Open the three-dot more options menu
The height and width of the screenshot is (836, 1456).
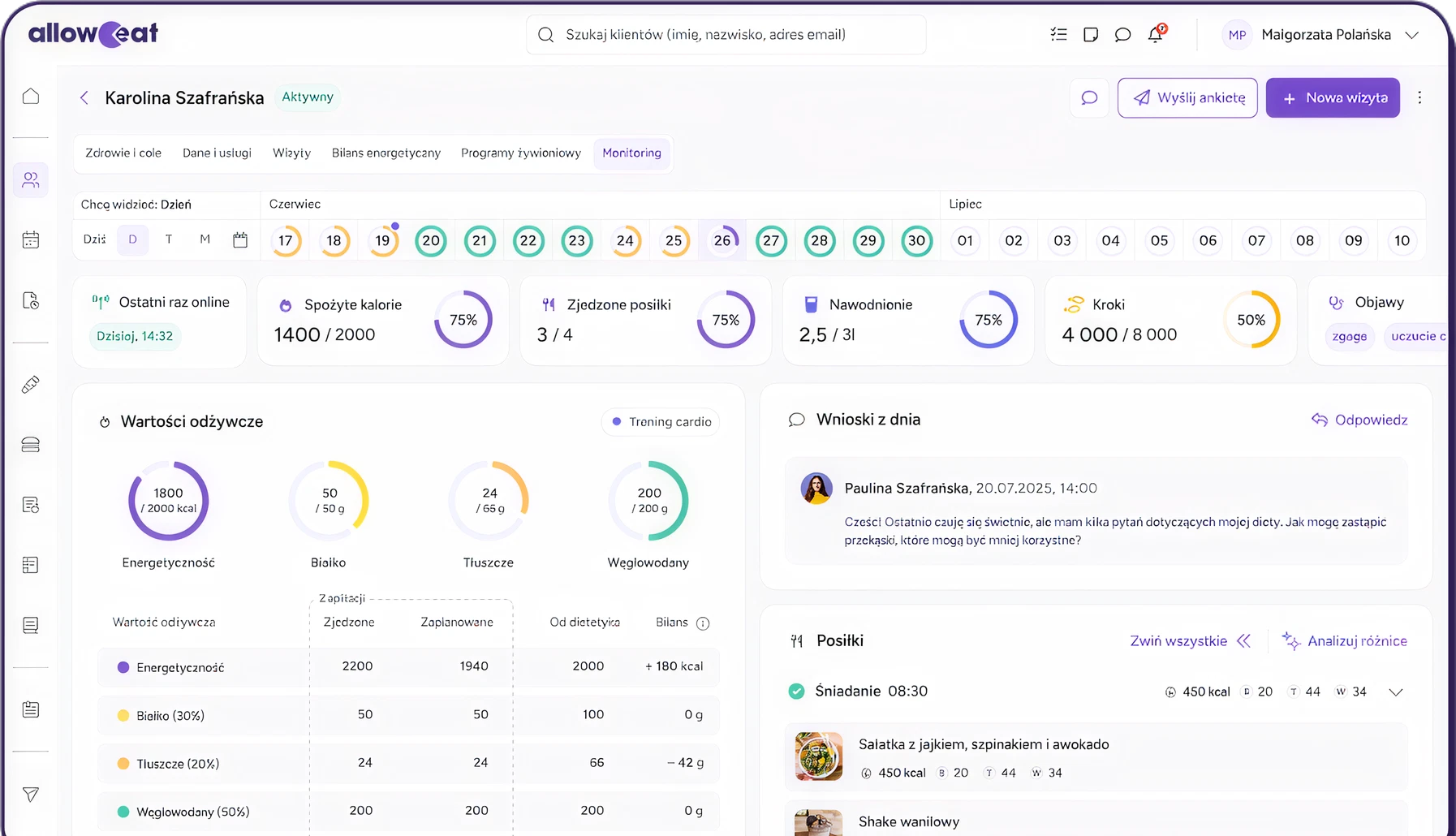(x=1419, y=97)
